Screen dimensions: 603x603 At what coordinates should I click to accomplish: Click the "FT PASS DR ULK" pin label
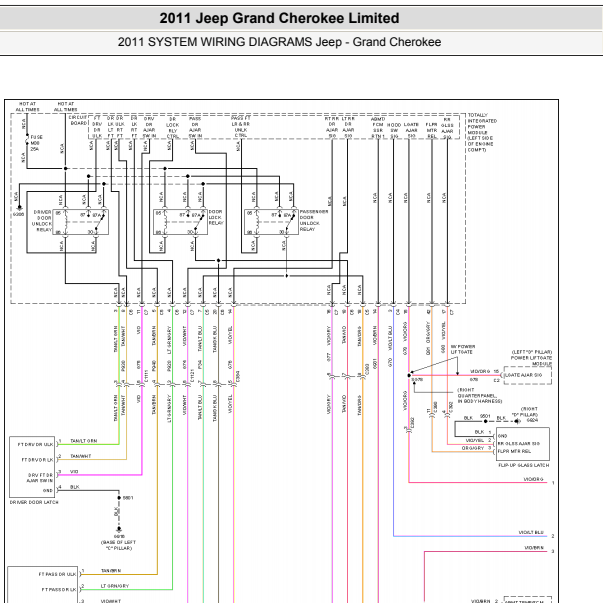pos(57,574)
